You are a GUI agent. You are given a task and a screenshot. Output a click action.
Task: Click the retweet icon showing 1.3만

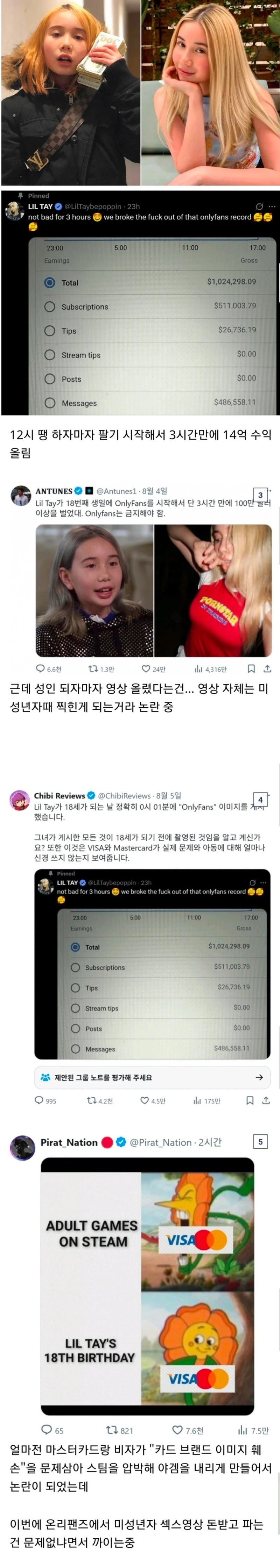[93, 669]
